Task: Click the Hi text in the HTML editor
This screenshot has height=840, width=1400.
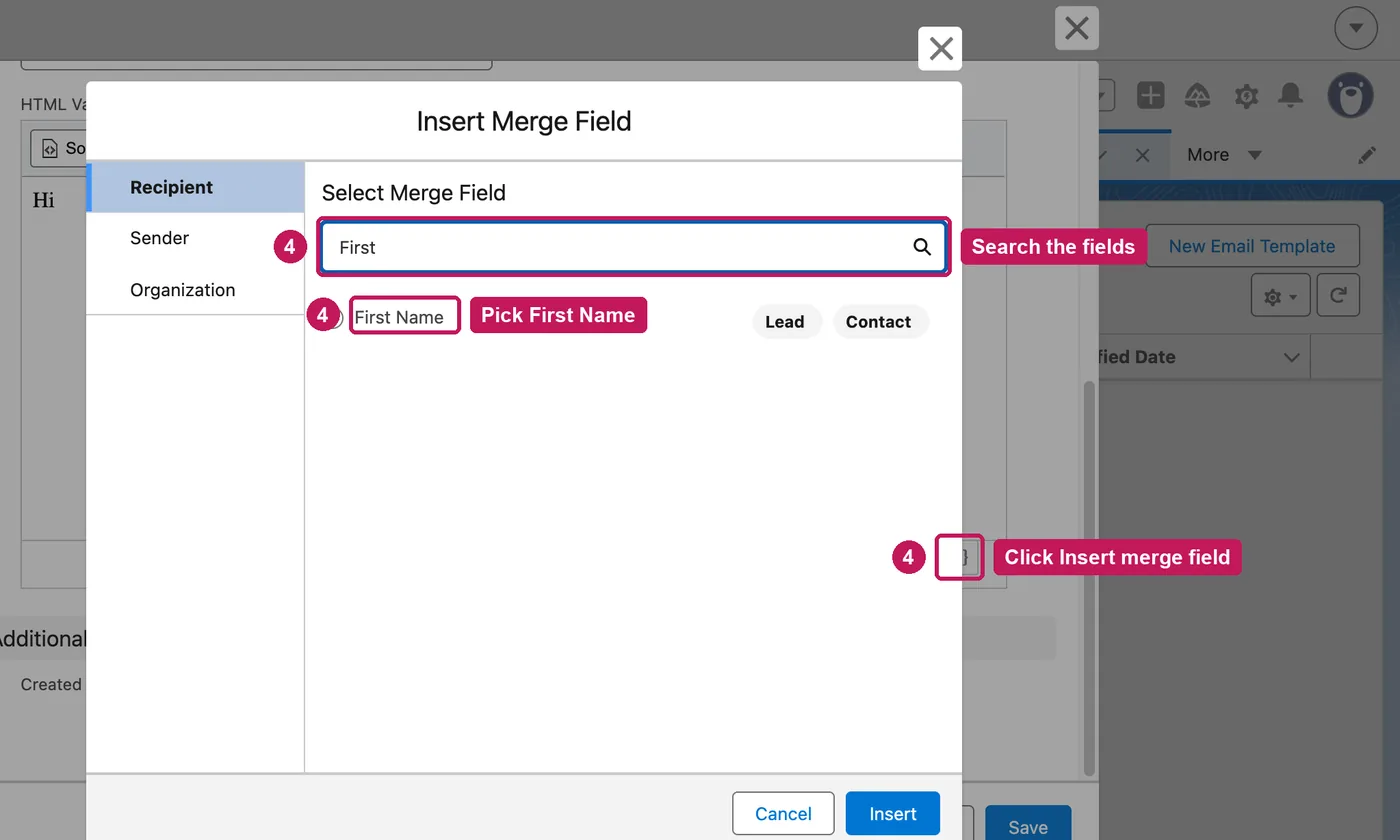Action: 44,200
